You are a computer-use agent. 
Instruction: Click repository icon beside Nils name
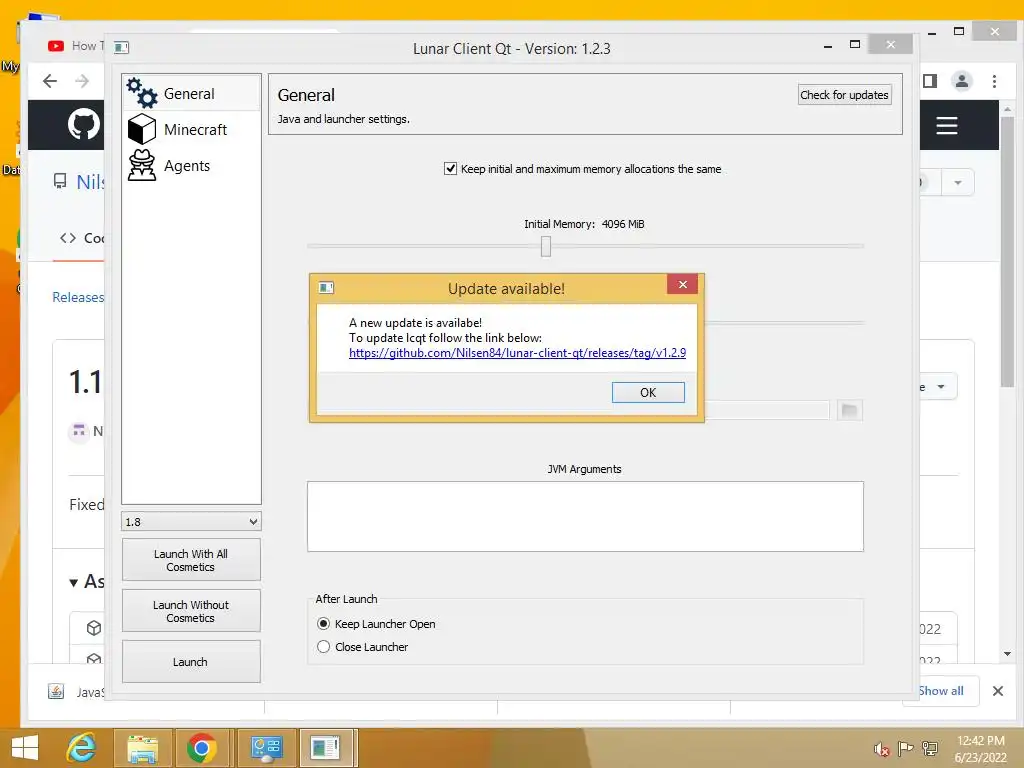tap(60, 181)
